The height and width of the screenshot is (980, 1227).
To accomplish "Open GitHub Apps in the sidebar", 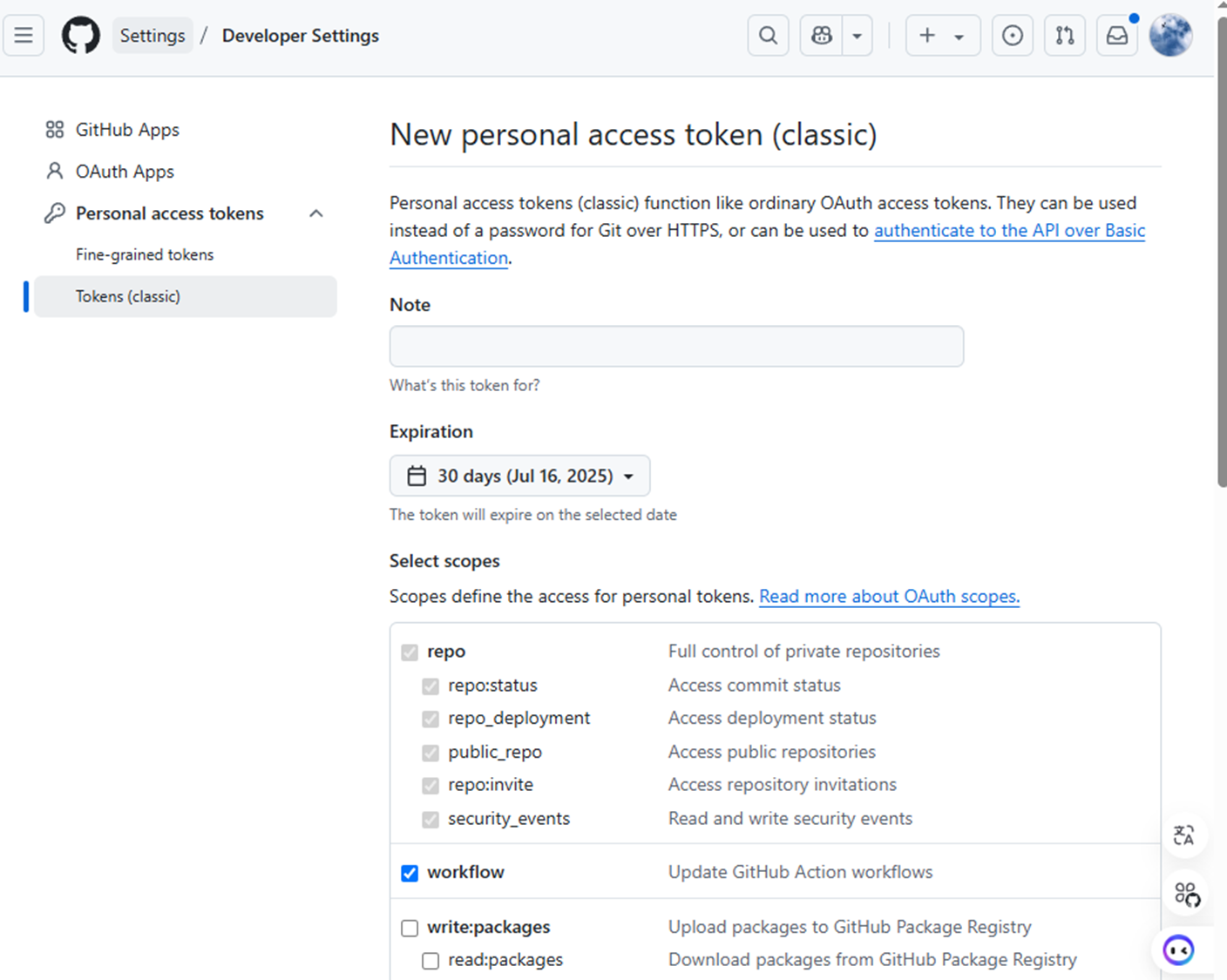I will click(x=127, y=130).
